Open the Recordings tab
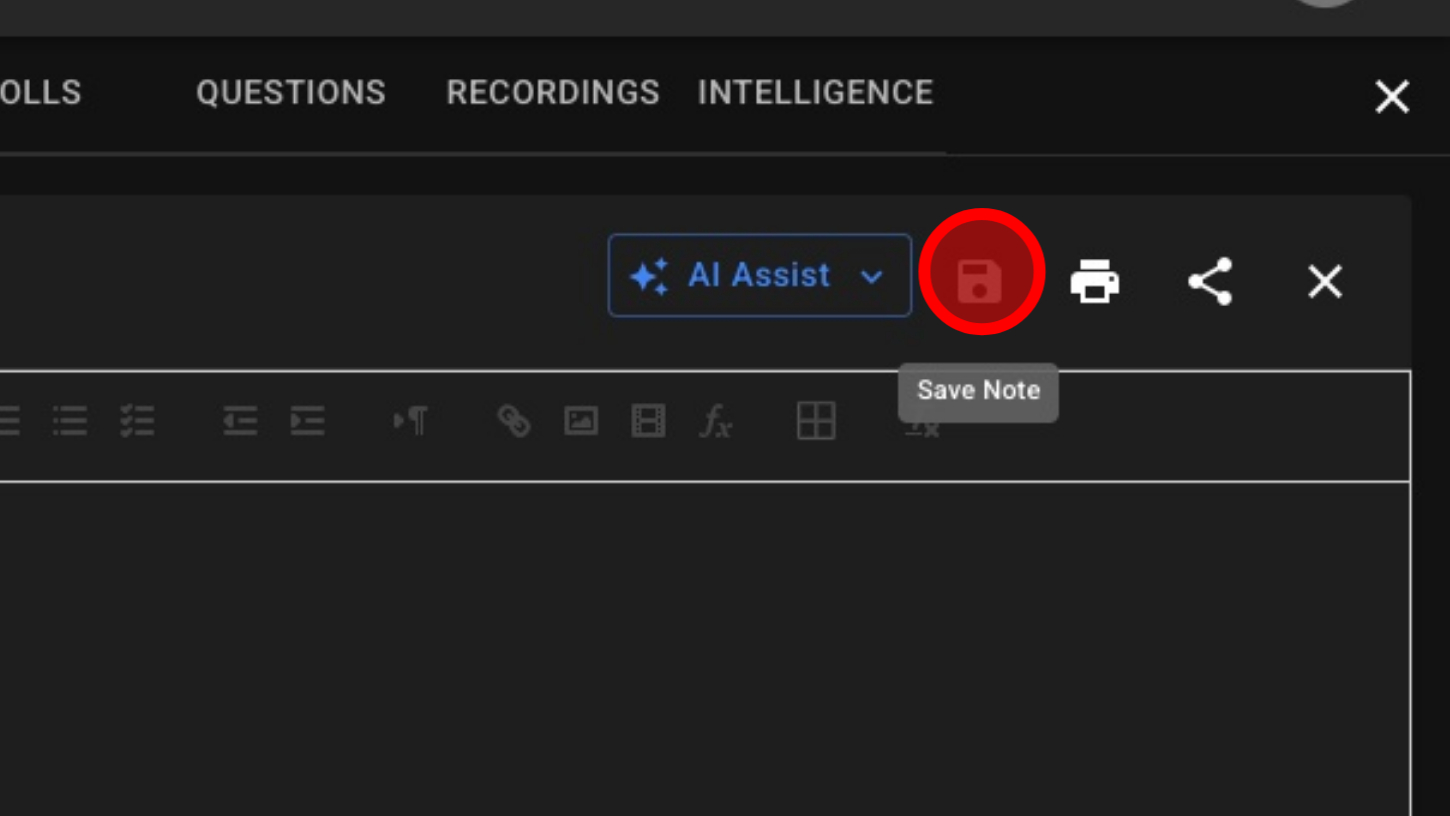This screenshot has width=1450, height=816. point(553,93)
